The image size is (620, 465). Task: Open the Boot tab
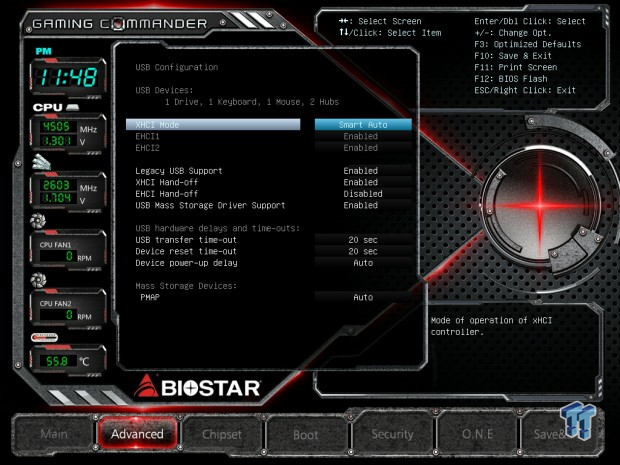(x=306, y=435)
